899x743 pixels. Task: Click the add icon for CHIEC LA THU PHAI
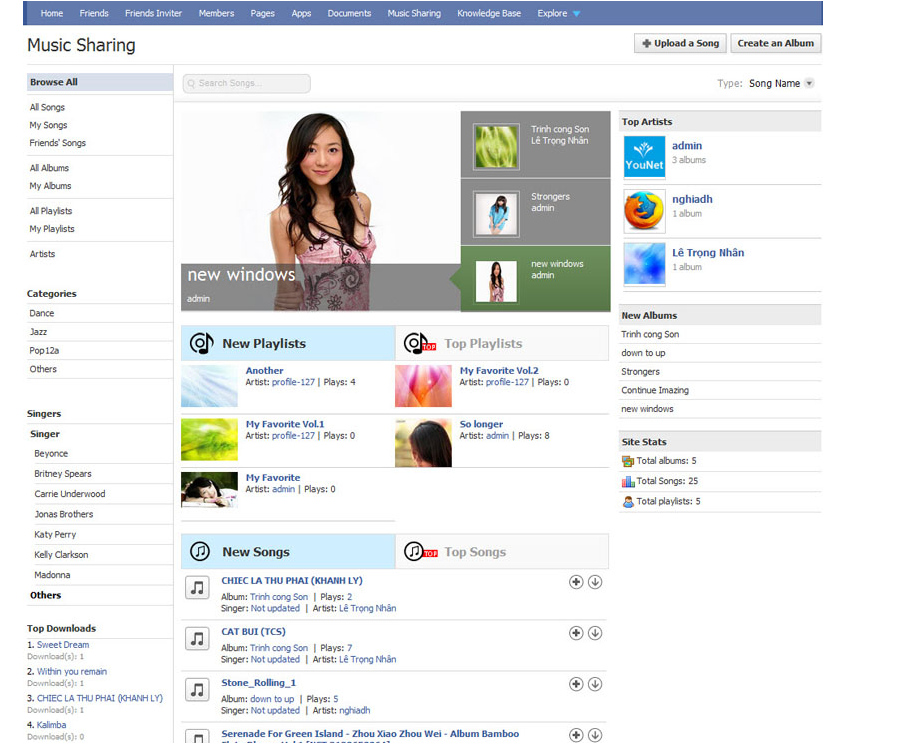[x=576, y=582]
